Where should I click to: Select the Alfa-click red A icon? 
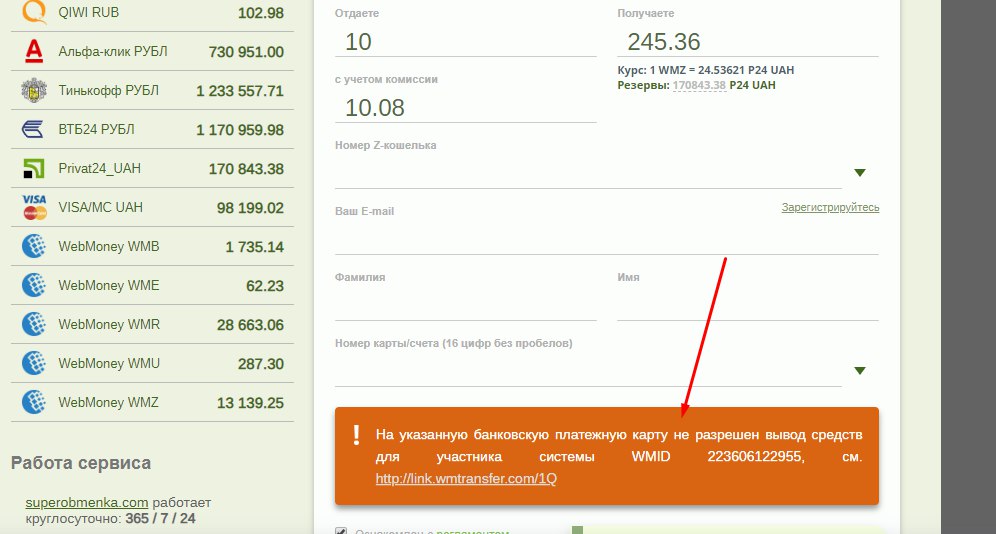[x=34, y=51]
